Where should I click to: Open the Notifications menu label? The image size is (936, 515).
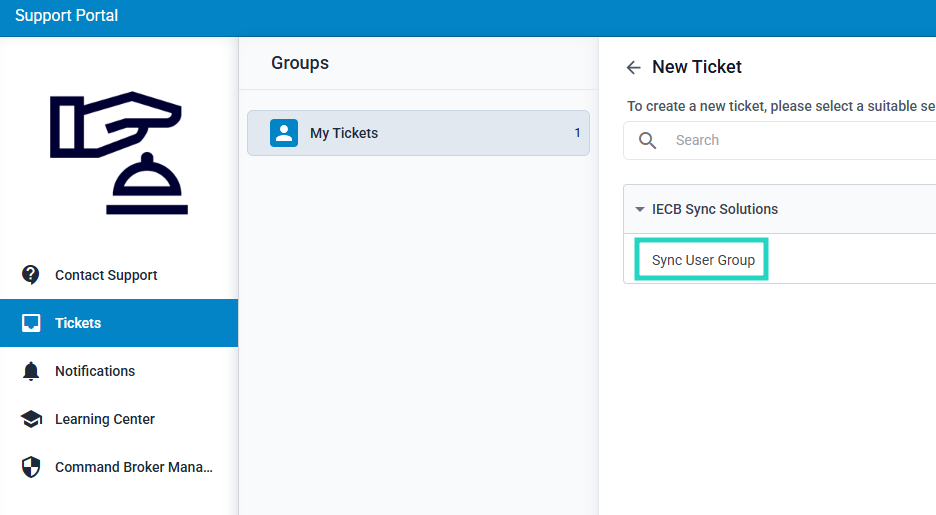95,371
